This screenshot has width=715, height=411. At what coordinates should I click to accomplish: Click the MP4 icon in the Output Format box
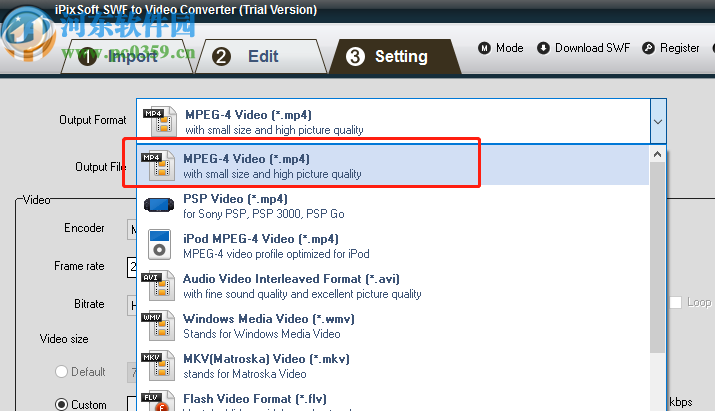[160, 121]
